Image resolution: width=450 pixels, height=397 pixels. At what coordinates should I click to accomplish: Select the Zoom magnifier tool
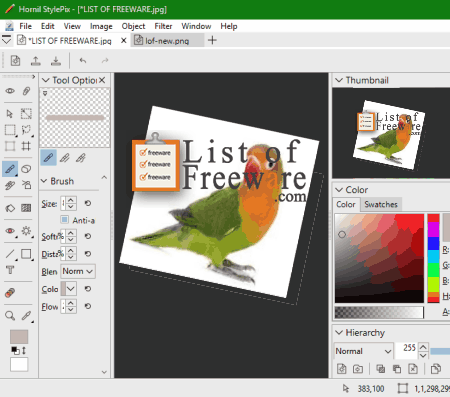tap(10, 316)
